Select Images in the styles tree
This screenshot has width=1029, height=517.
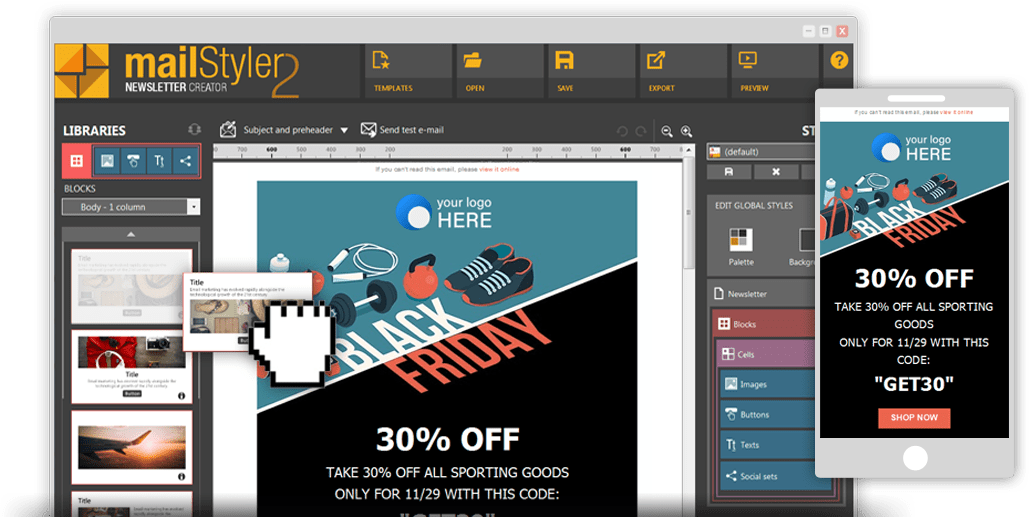(x=768, y=384)
